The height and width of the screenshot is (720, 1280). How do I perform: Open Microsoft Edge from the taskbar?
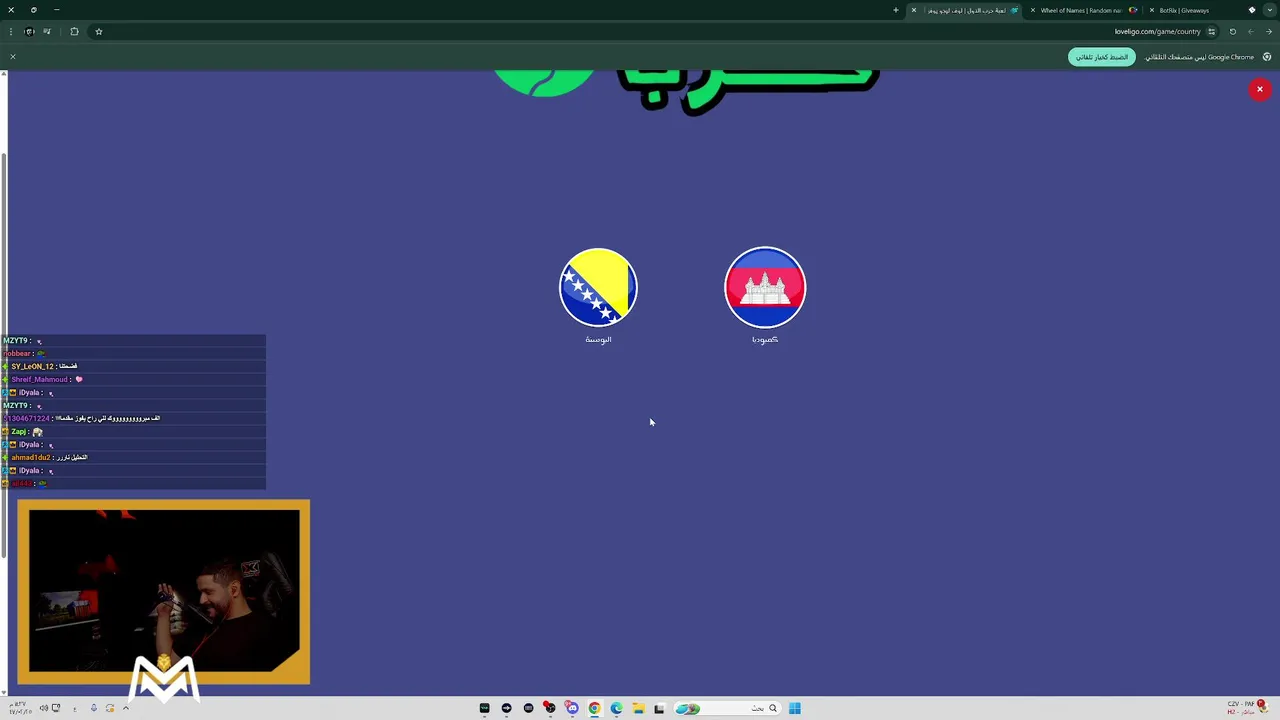pos(616,708)
